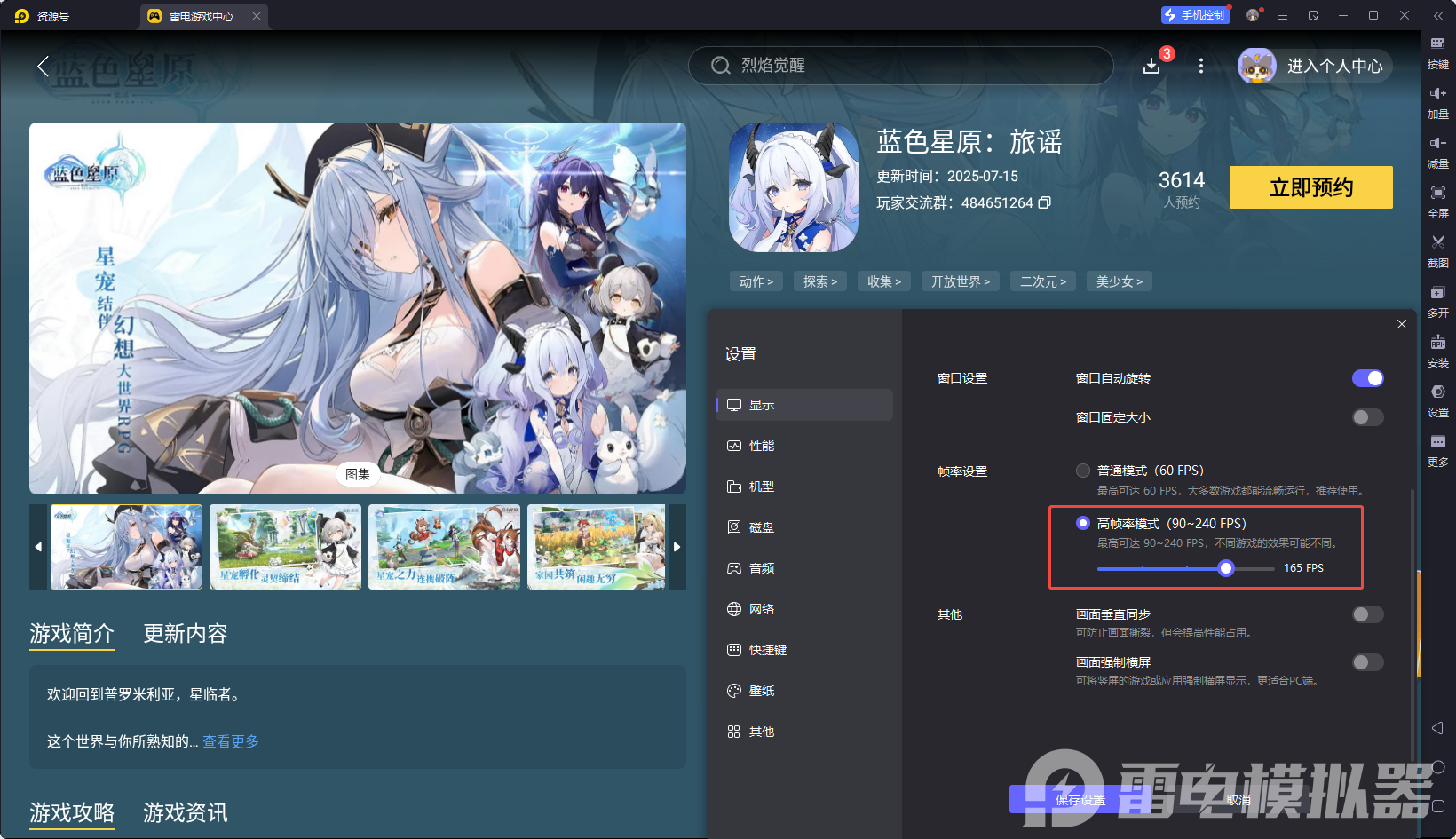Open the 显示 settings section
The height and width of the screenshot is (839, 1456).
pyautogui.click(x=804, y=405)
